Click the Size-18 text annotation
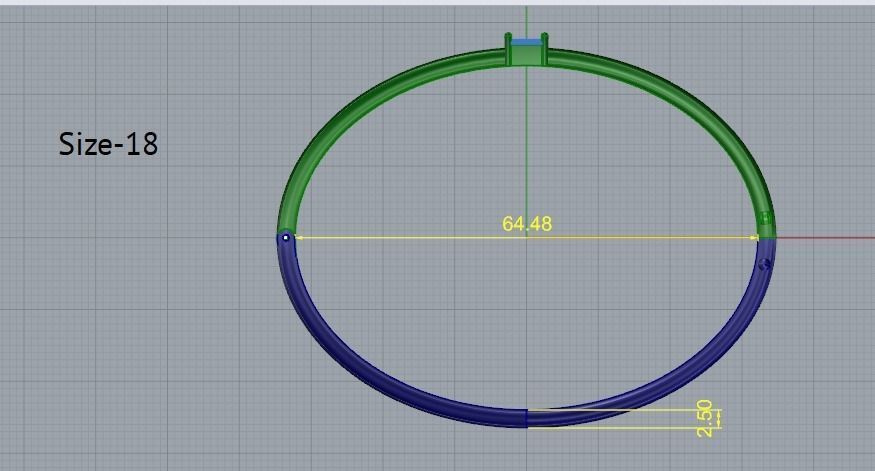This screenshot has height=471, width=875. click(x=108, y=144)
